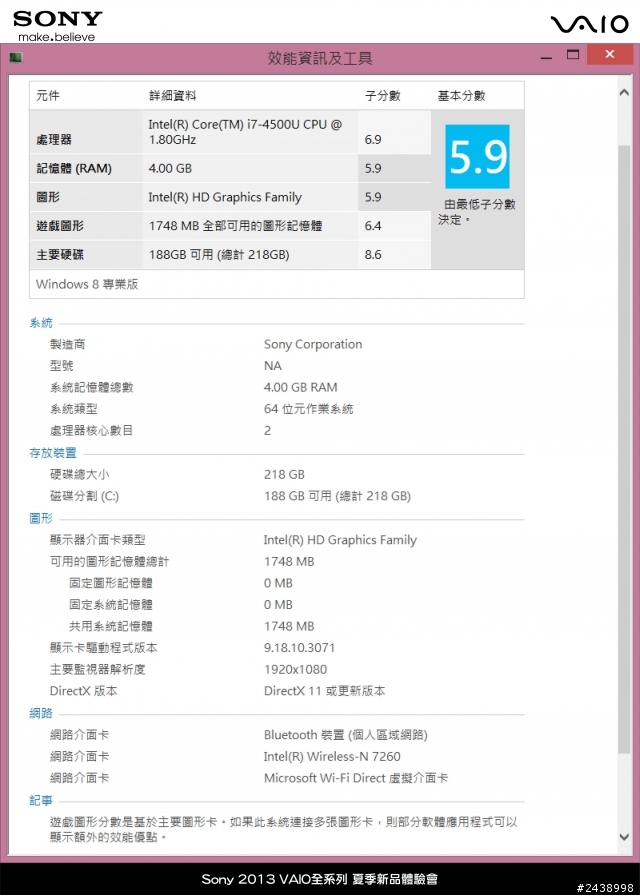The image size is (640, 896).
Task: Click the Intel(R) Wireless-N 7260 value
Action: pos(332,757)
